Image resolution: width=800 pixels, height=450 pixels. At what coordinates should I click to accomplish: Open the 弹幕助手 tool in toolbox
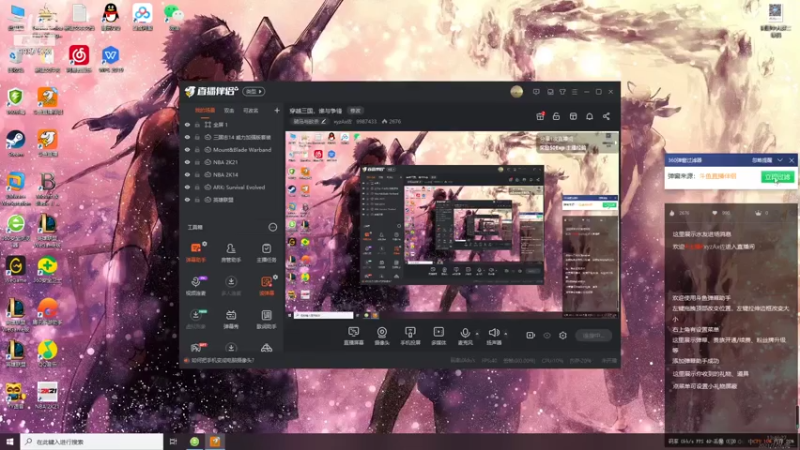pos(195,252)
